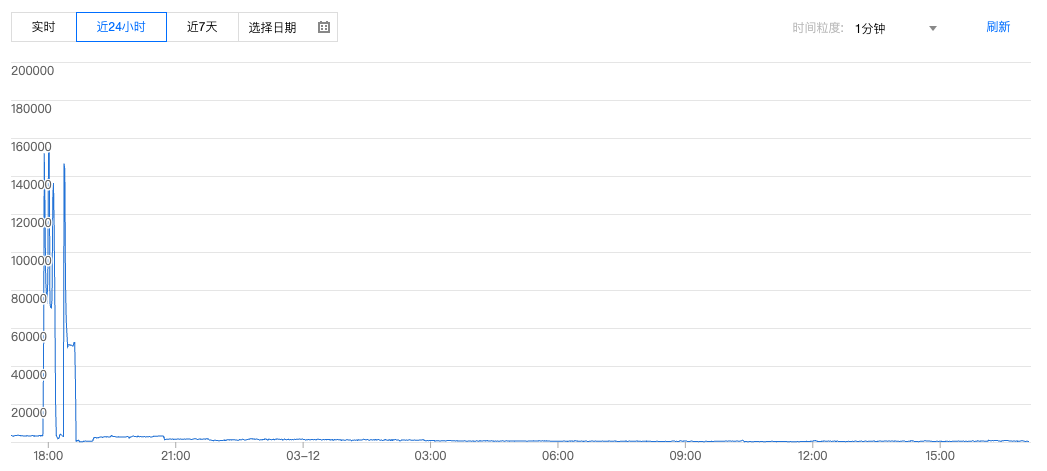The height and width of the screenshot is (471, 1047).
Task: Select the 近24小时 tab
Action: [x=121, y=27]
